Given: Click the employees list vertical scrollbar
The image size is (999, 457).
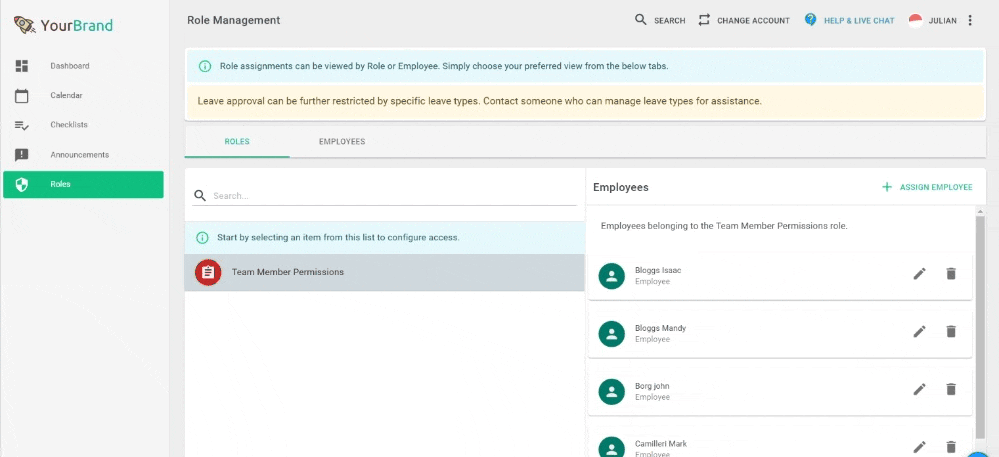Looking at the screenshot, I should (x=980, y=326).
